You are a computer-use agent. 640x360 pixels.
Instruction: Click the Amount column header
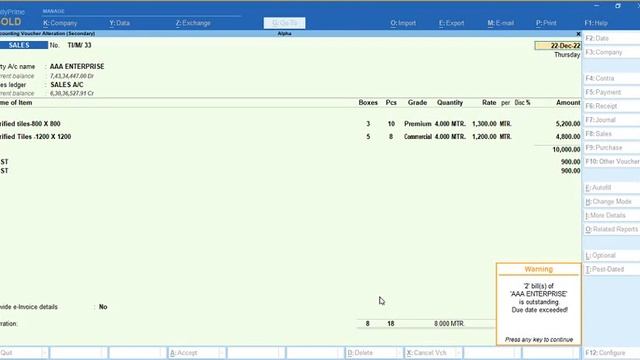pos(568,103)
